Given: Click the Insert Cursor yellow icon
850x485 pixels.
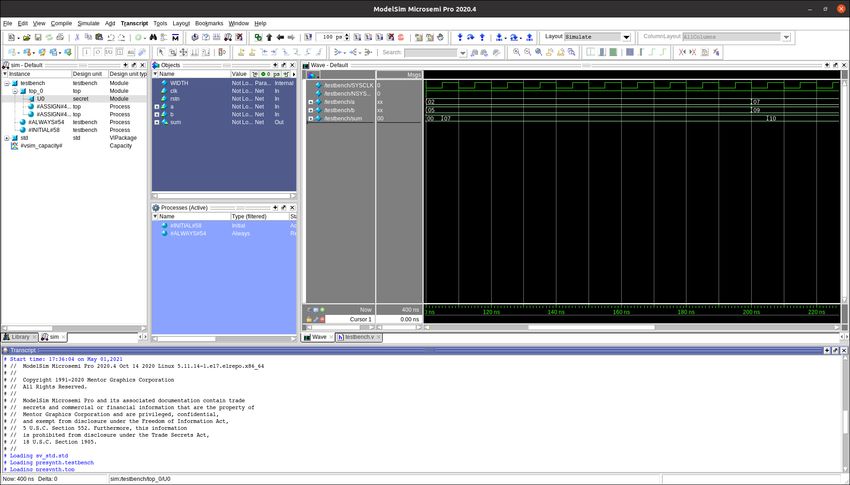Looking at the screenshot, I should [241, 52].
